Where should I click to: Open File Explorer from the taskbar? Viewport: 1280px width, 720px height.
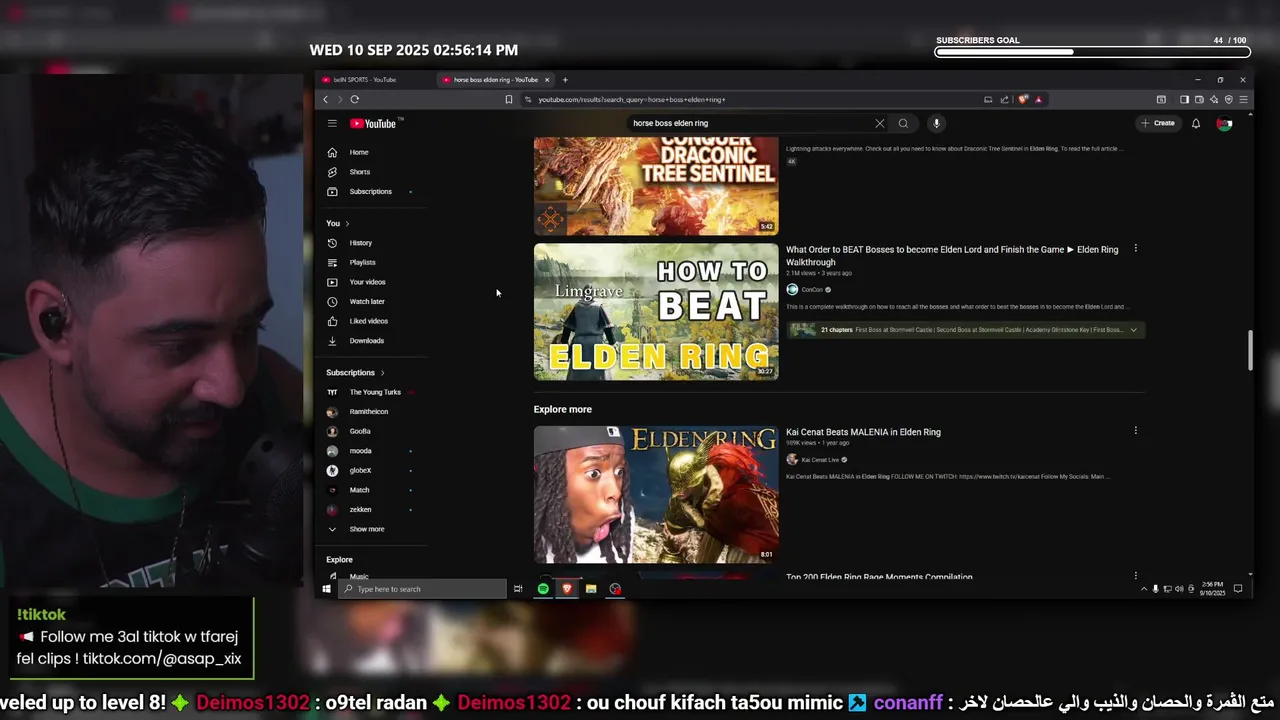point(591,589)
